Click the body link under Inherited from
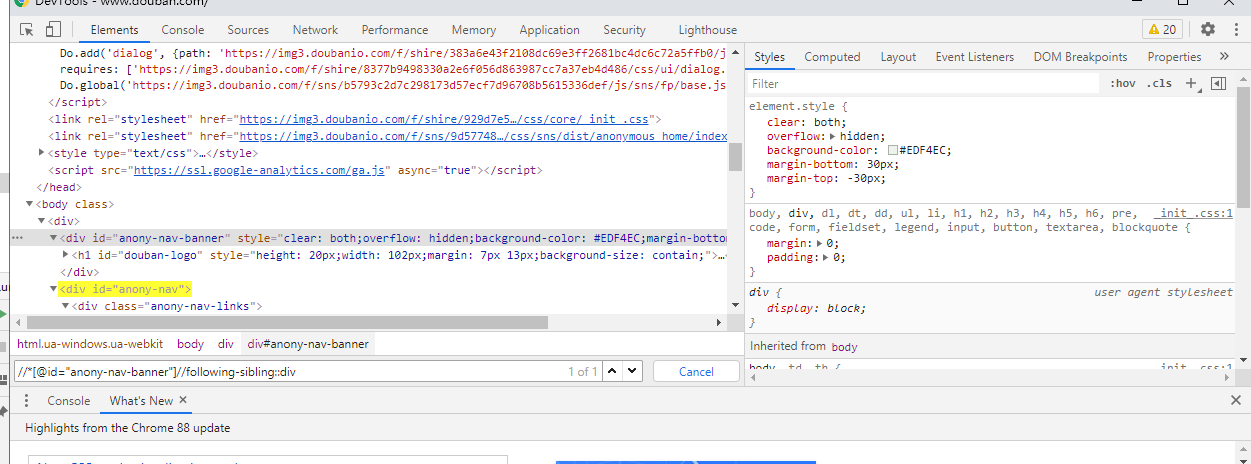 click(844, 347)
